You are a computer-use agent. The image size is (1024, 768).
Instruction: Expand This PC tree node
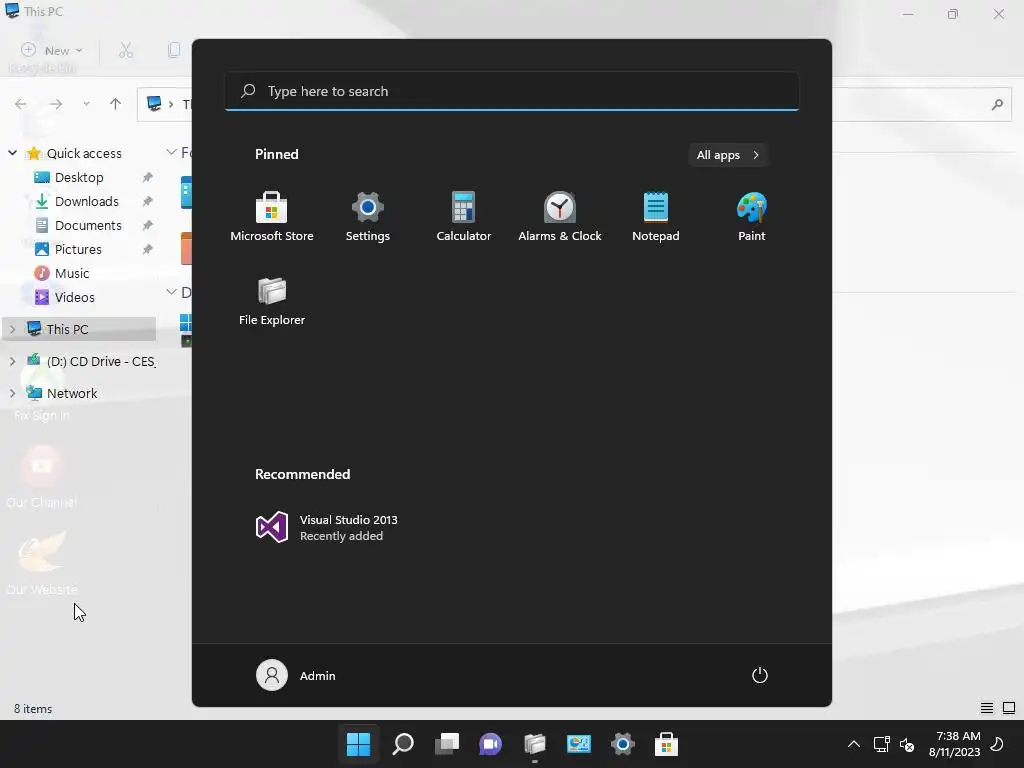tap(12, 329)
